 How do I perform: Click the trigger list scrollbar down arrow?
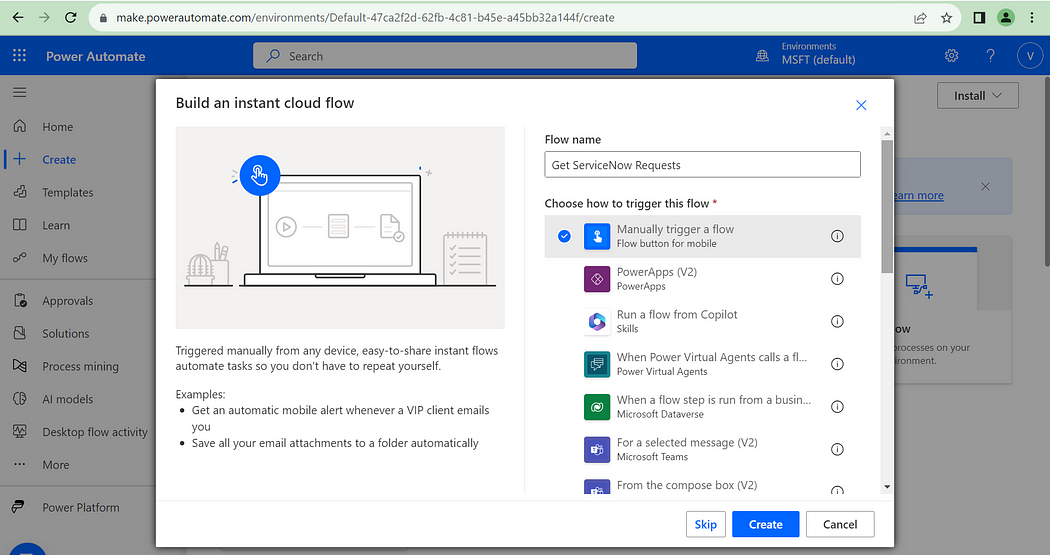pyautogui.click(x=887, y=487)
